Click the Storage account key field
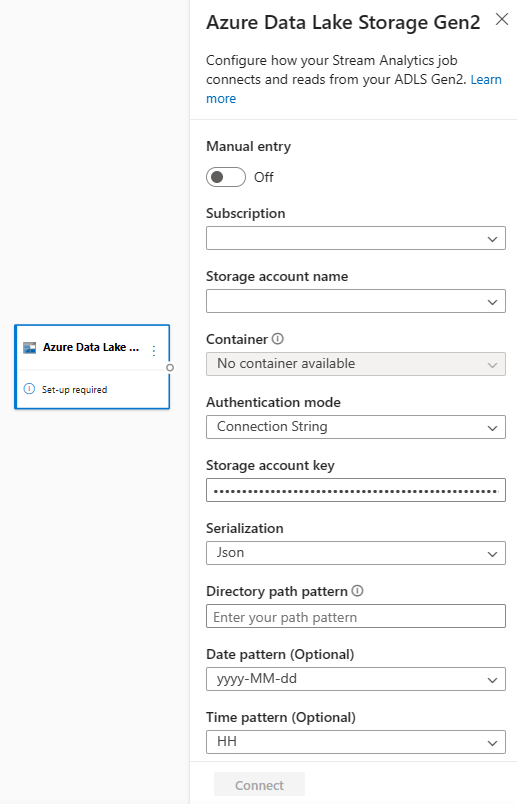The height and width of the screenshot is (804, 517). click(x=356, y=490)
